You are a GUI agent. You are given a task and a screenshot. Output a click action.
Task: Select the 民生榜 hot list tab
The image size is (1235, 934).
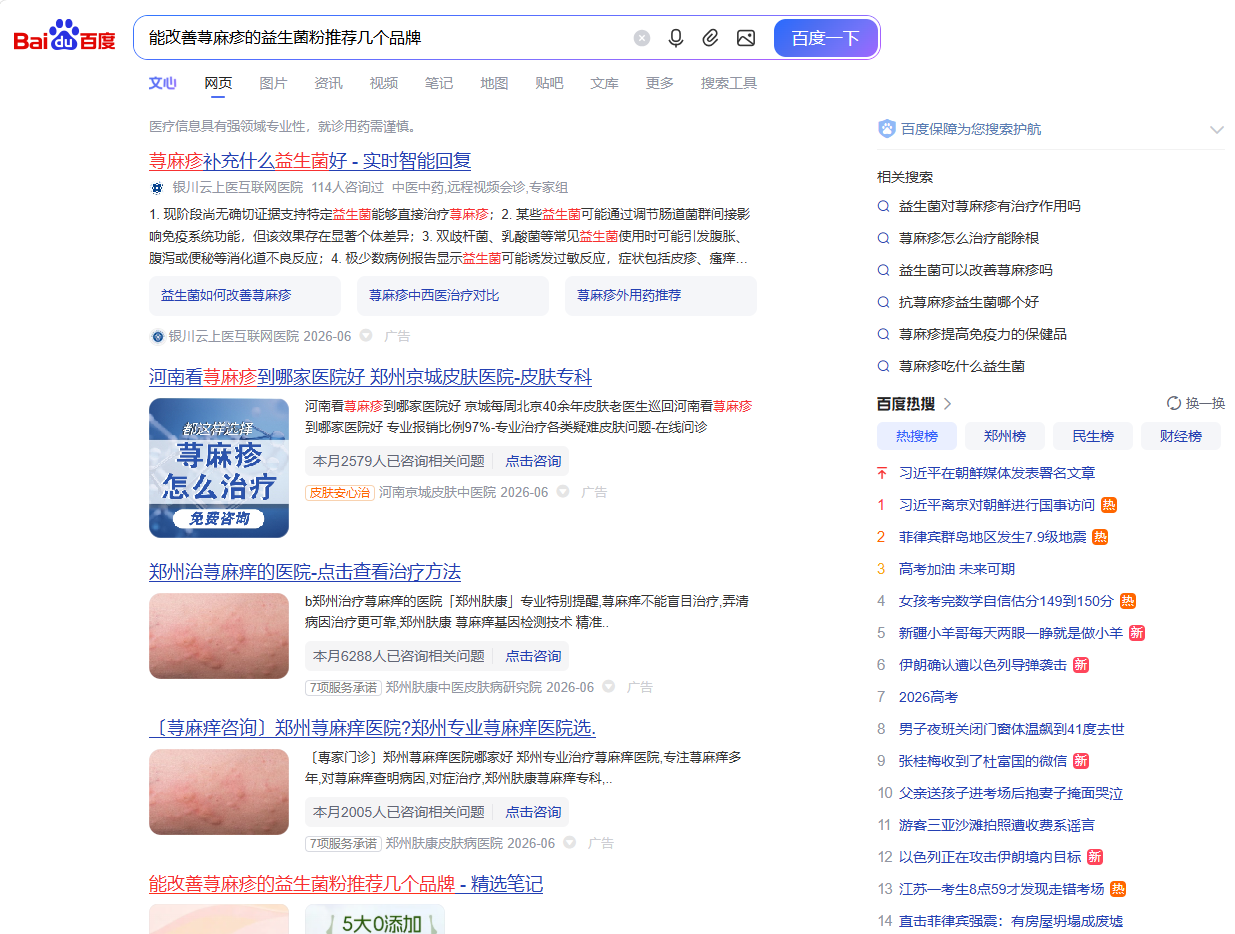point(1093,436)
